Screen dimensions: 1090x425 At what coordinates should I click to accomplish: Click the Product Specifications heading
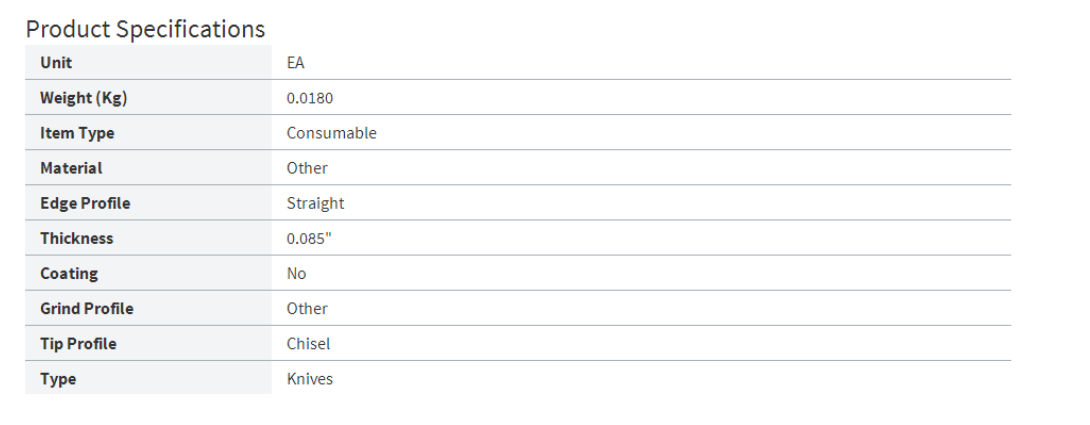tap(145, 29)
